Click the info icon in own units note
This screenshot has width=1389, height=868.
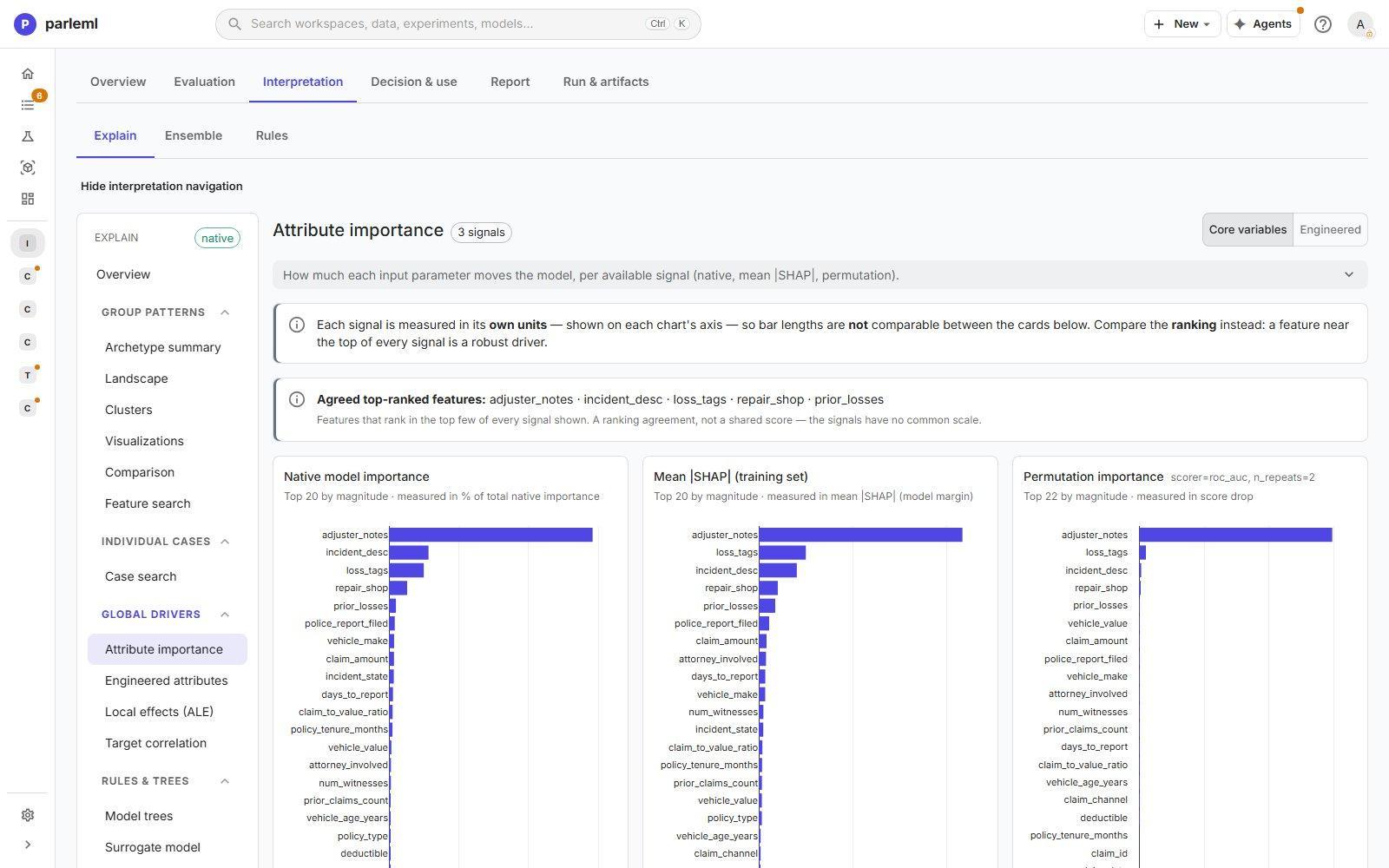click(297, 325)
